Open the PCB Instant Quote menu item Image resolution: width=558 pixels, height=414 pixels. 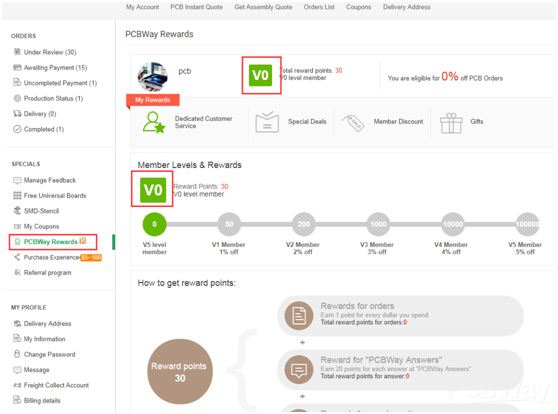point(196,7)
